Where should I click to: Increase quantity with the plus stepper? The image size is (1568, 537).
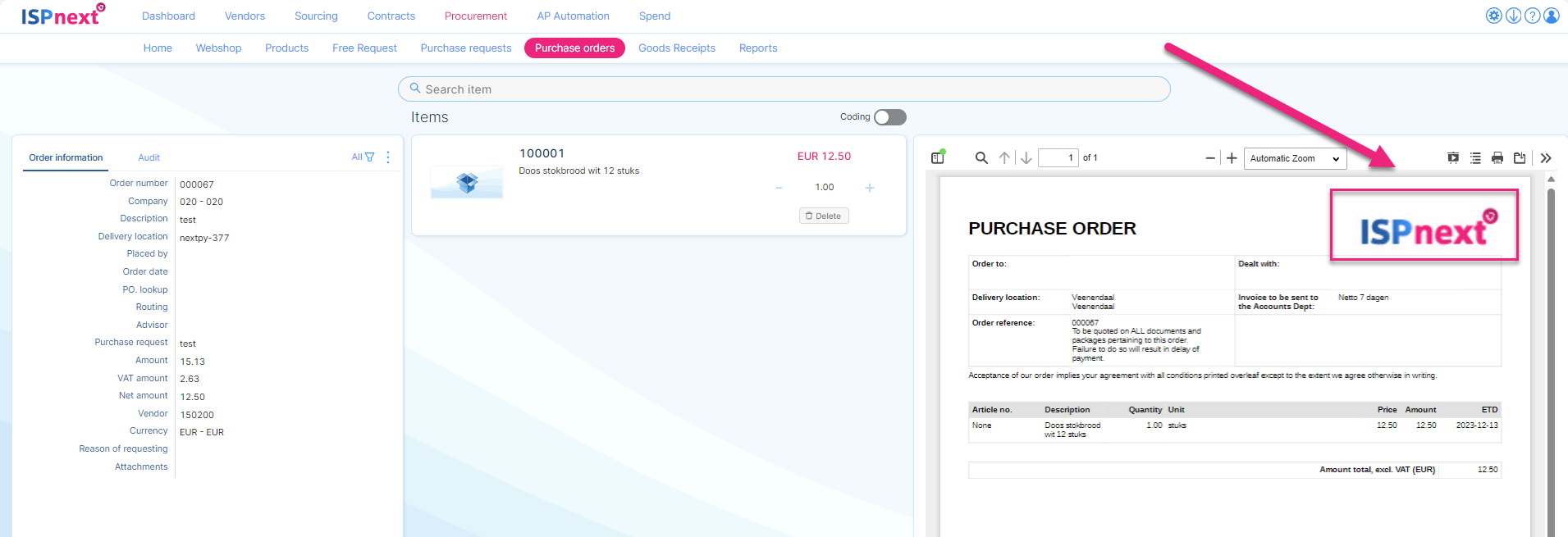(870, 188)
